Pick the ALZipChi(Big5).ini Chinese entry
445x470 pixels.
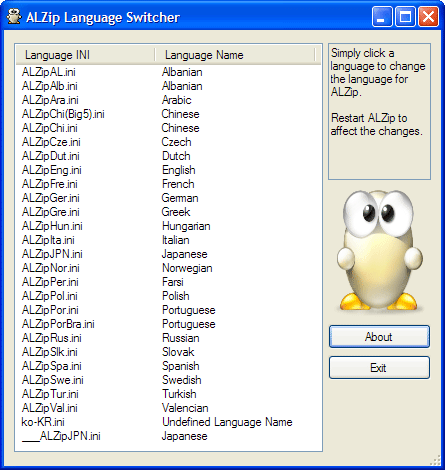tap(169, 114)
